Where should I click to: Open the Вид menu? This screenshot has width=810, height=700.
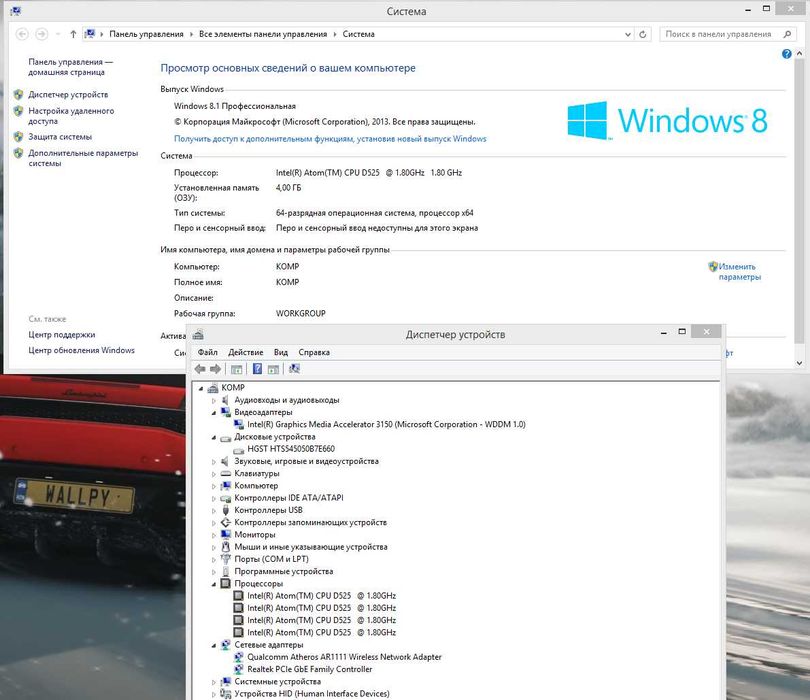[x=281, y=352]
